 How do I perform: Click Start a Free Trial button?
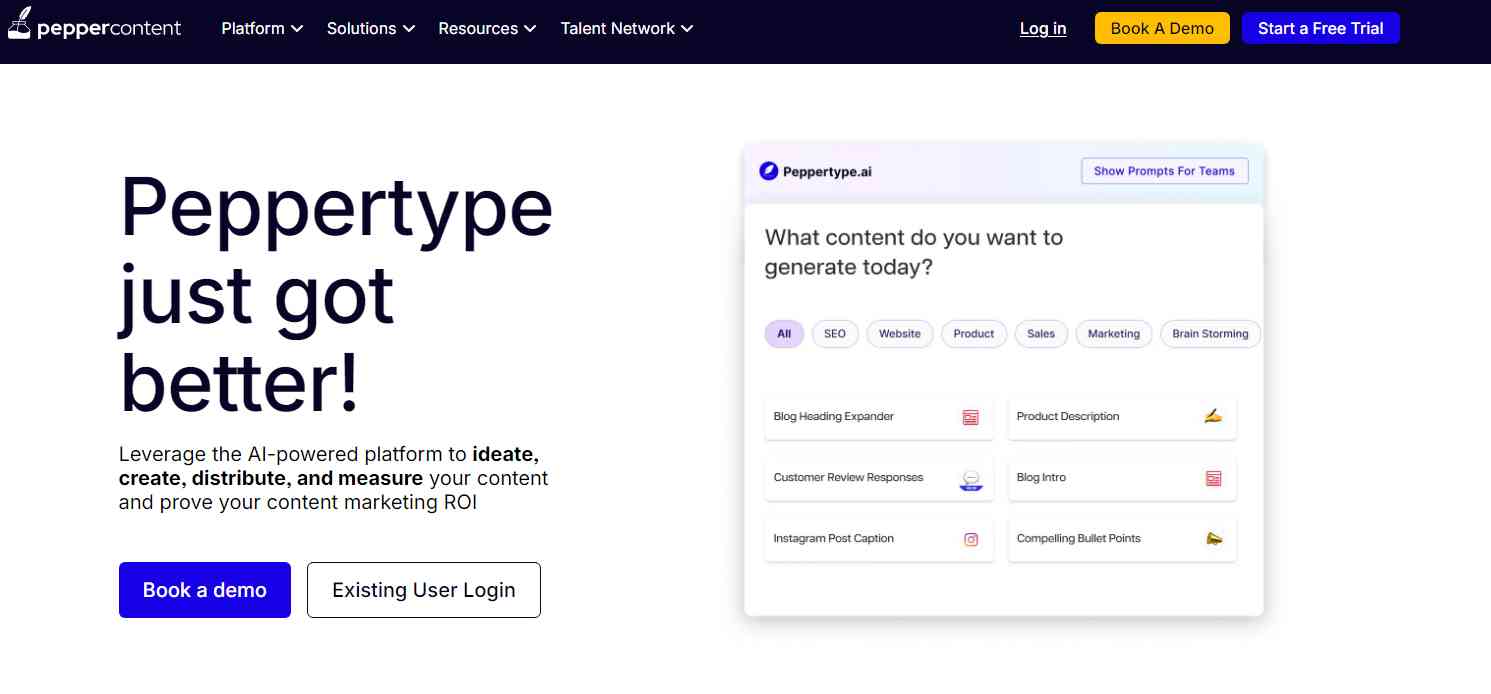pos(1321,28)
